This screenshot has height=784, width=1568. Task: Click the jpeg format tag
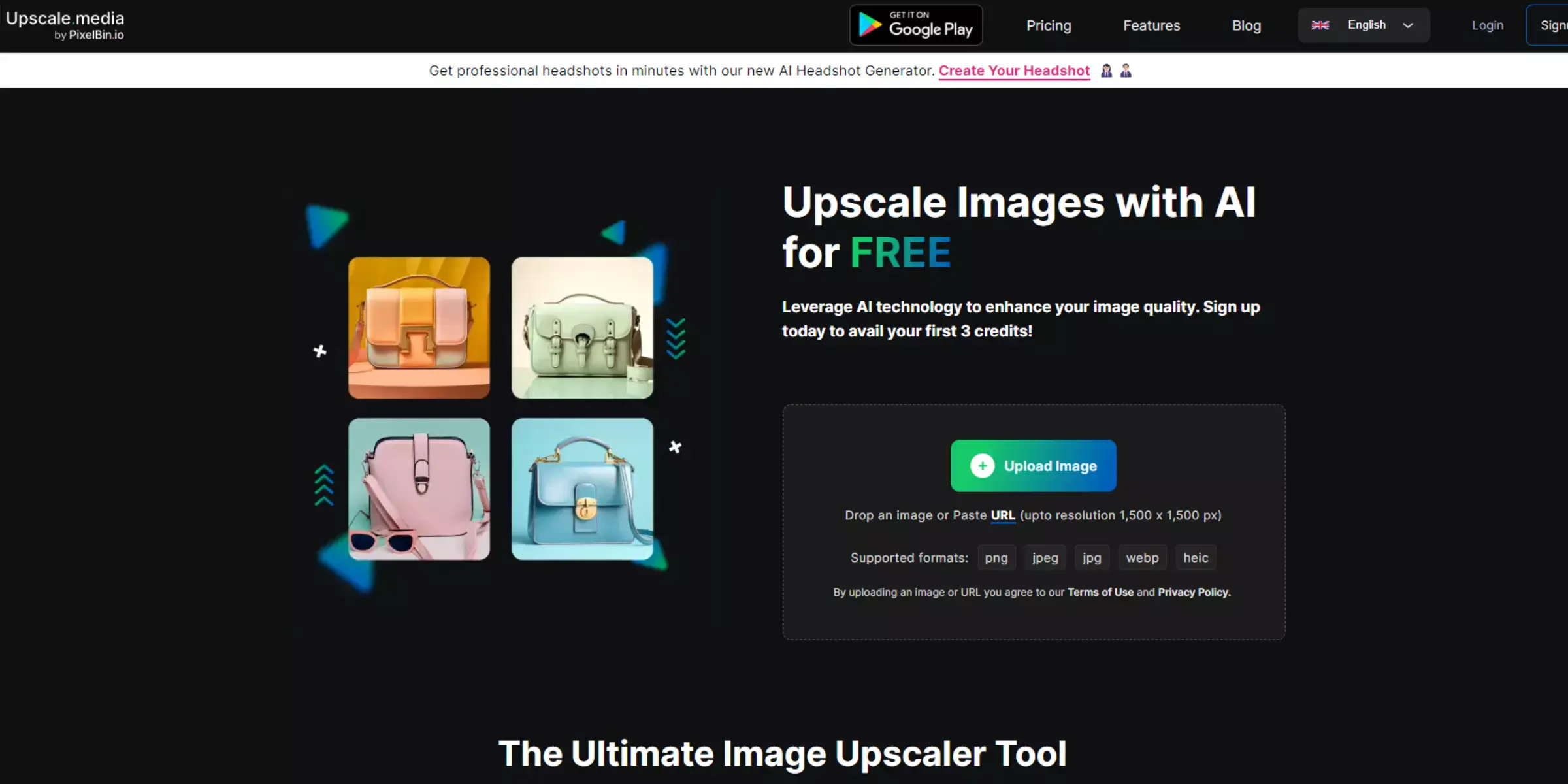click(1045, 558)
